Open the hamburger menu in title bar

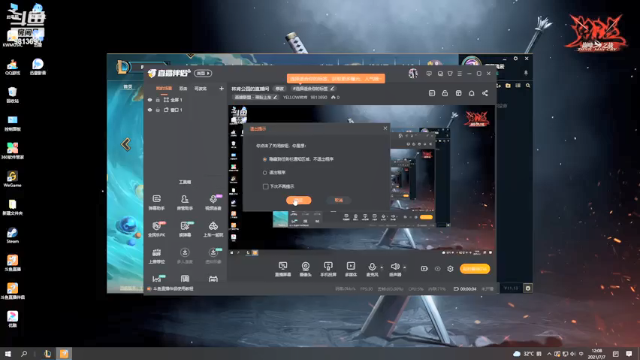(x=460, y=73)
